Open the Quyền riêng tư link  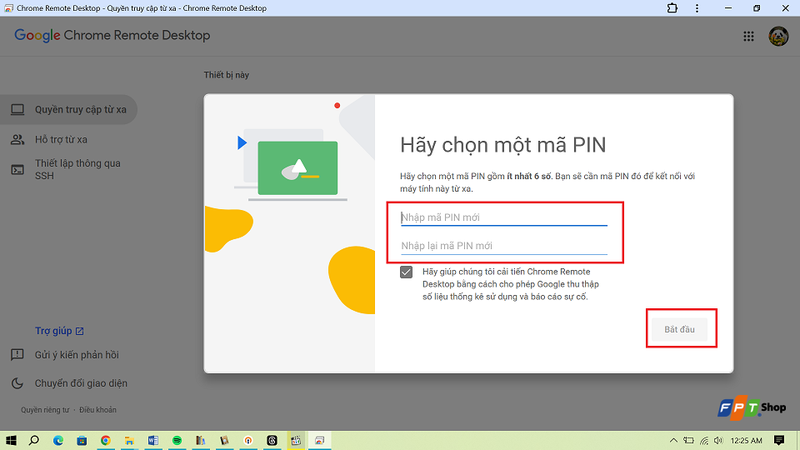click(x=45, y=410)
